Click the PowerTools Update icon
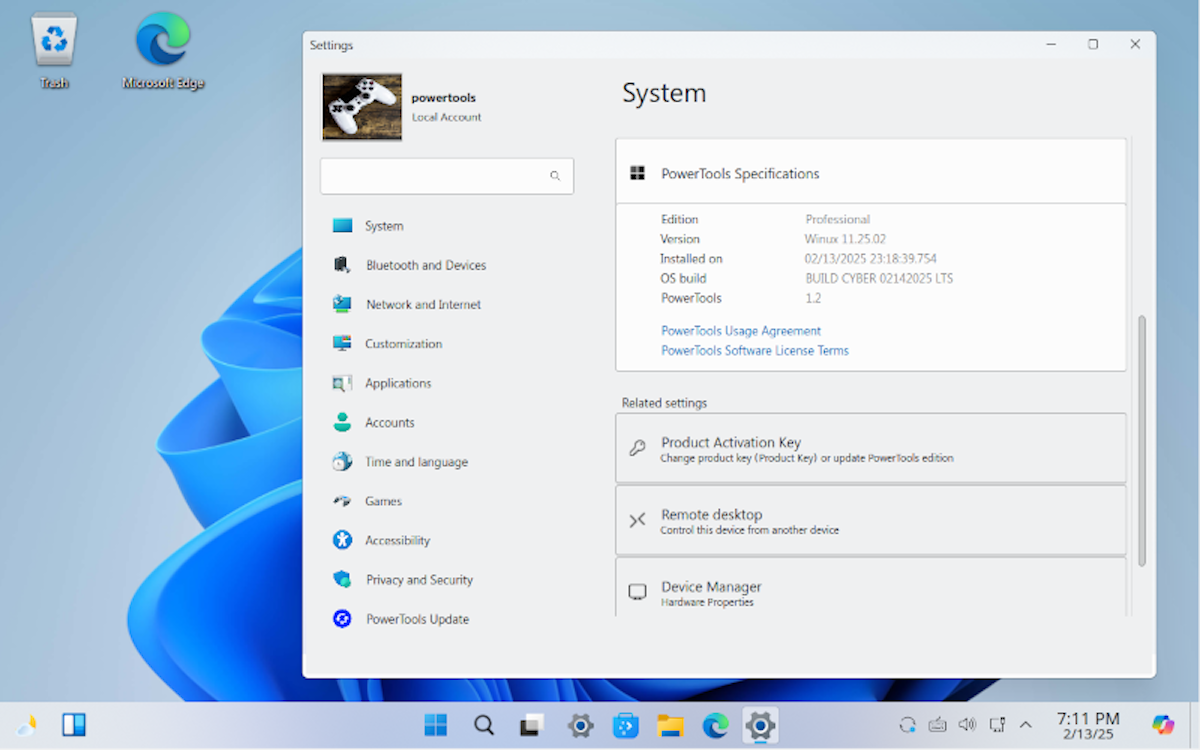The height and width of the screenshot is (750, 1200). [343, 619]
